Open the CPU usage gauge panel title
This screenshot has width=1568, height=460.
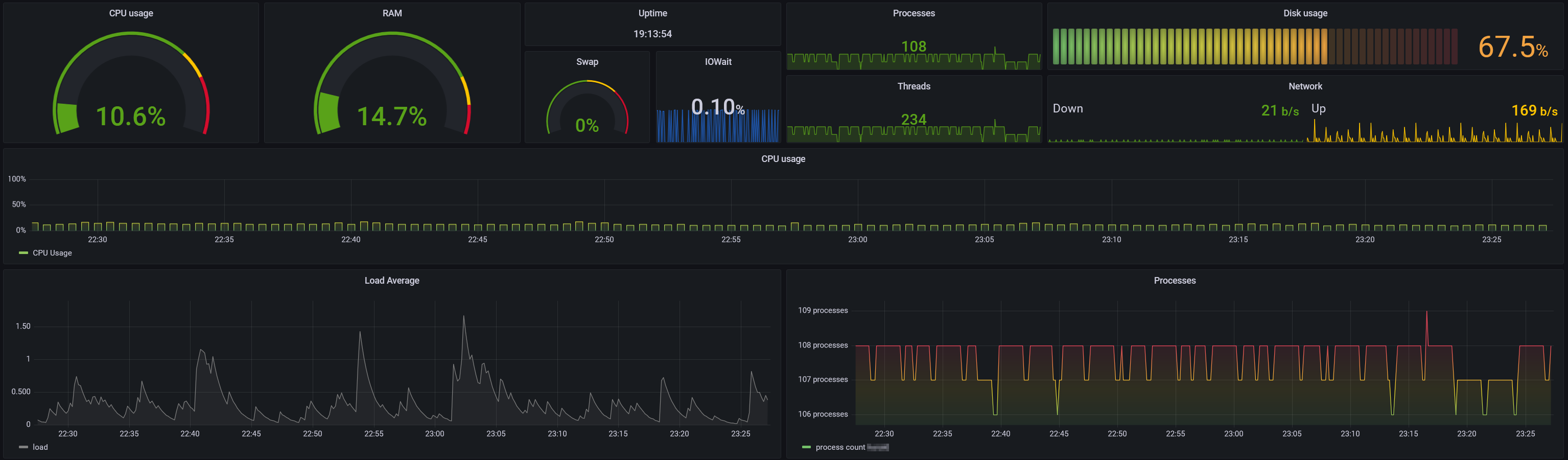point(131,13)
